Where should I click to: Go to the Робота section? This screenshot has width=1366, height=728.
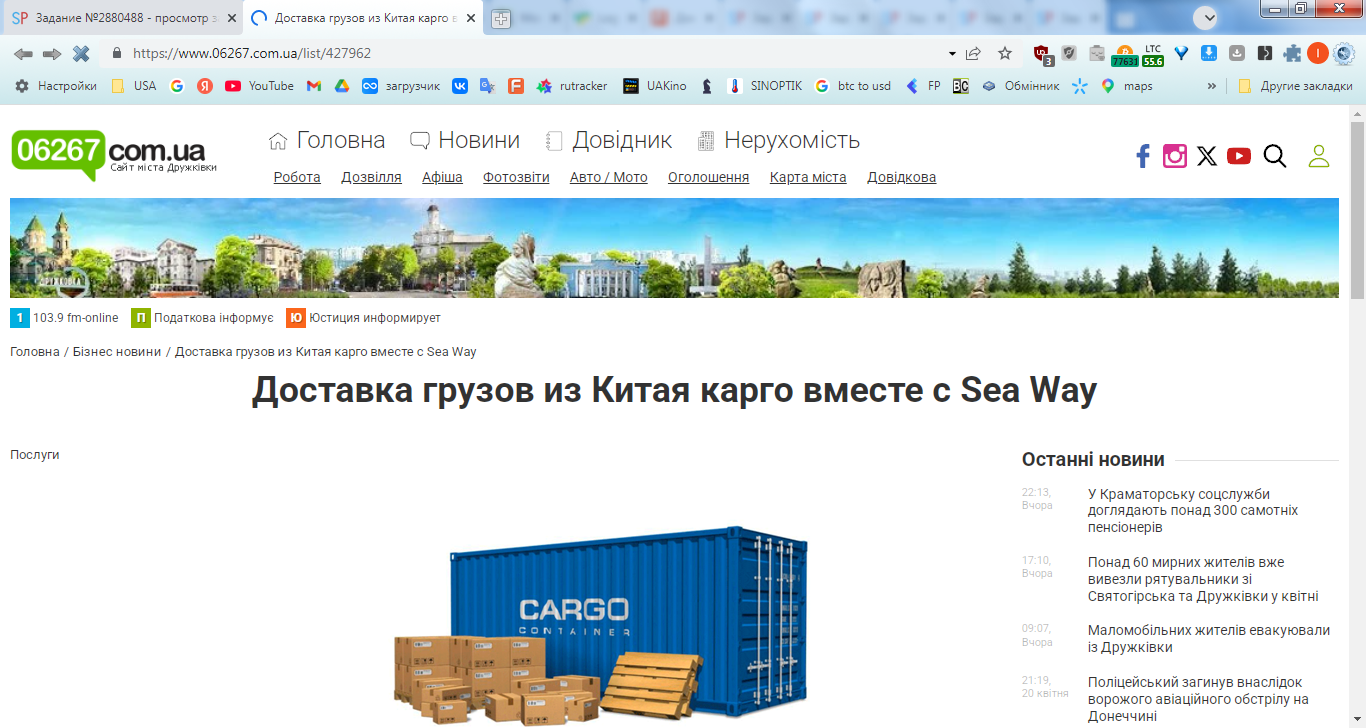297,177
